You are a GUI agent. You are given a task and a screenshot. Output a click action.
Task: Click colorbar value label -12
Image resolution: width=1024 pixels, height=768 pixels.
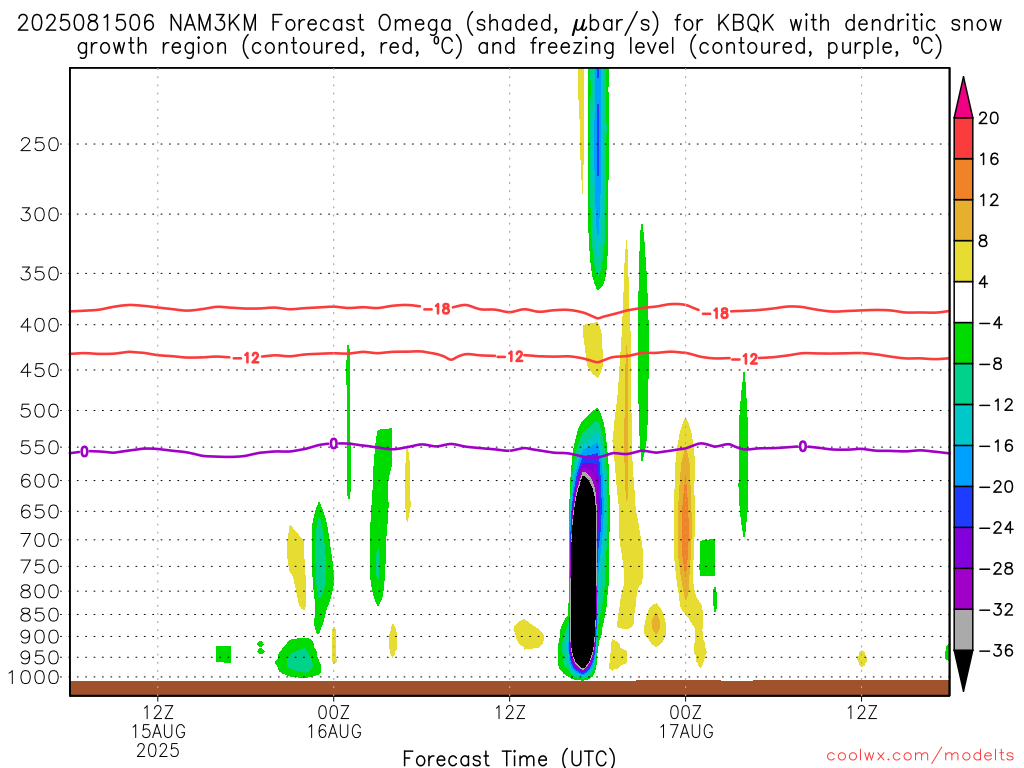pyautogui.click(x=997, y=405)
